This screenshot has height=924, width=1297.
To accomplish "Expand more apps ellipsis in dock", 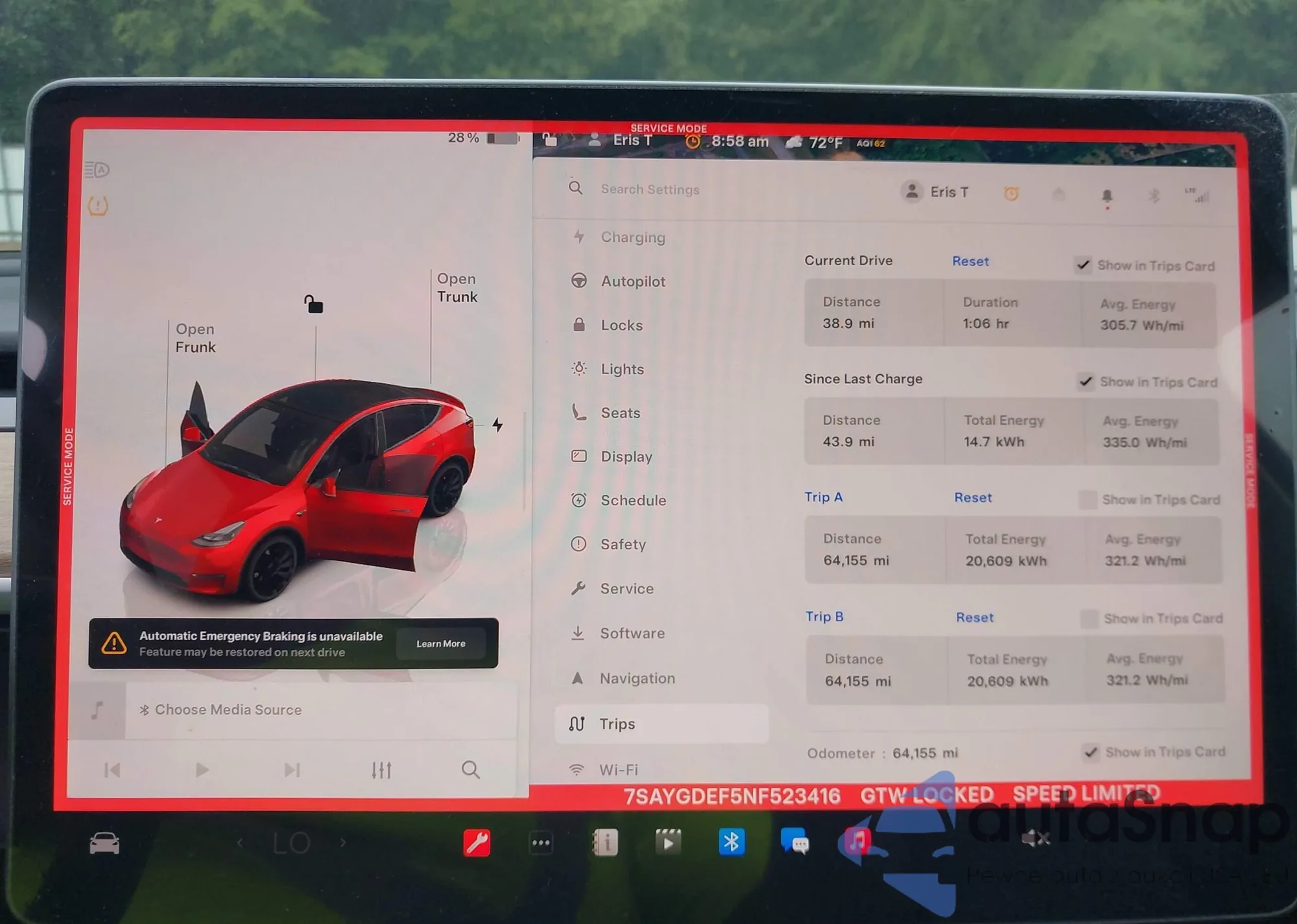I will (x=541, y=842).
